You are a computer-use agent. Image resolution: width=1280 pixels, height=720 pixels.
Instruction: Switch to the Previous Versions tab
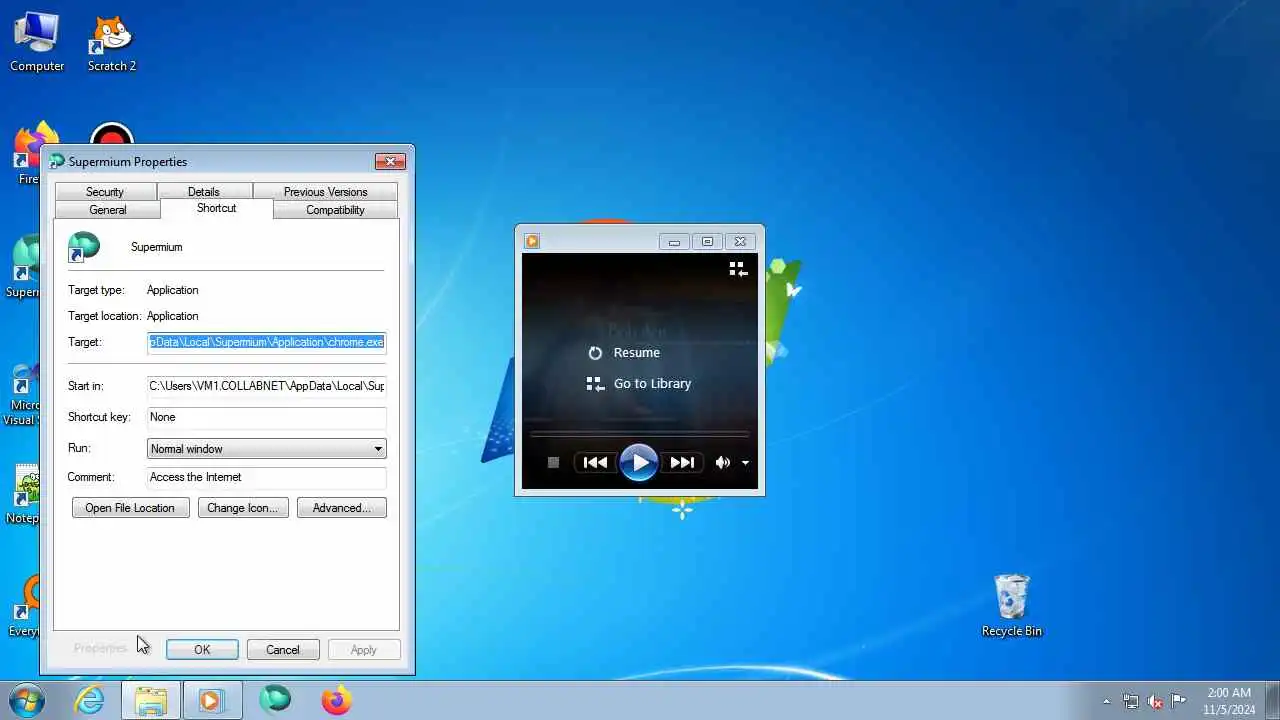[x=325, y=192]
